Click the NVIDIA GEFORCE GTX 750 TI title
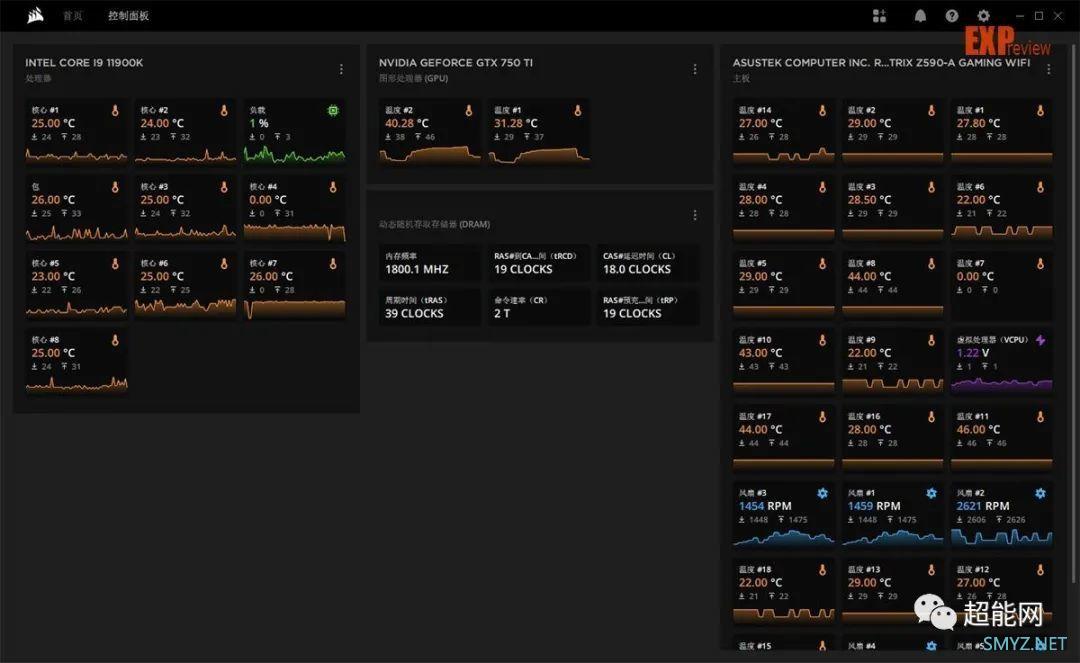1080x663 pixels. pyautogui.click(x=456, y=63)
